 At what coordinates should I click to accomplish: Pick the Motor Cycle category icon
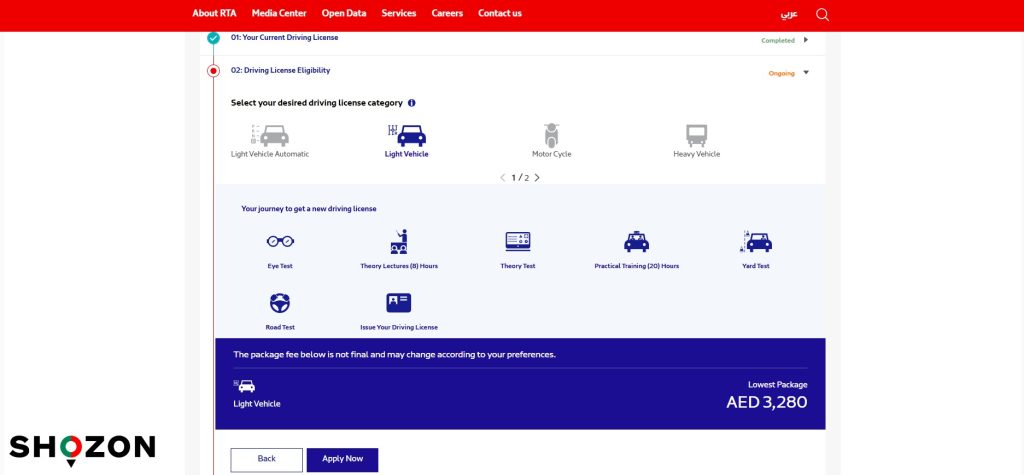click(x=552, y=135)
